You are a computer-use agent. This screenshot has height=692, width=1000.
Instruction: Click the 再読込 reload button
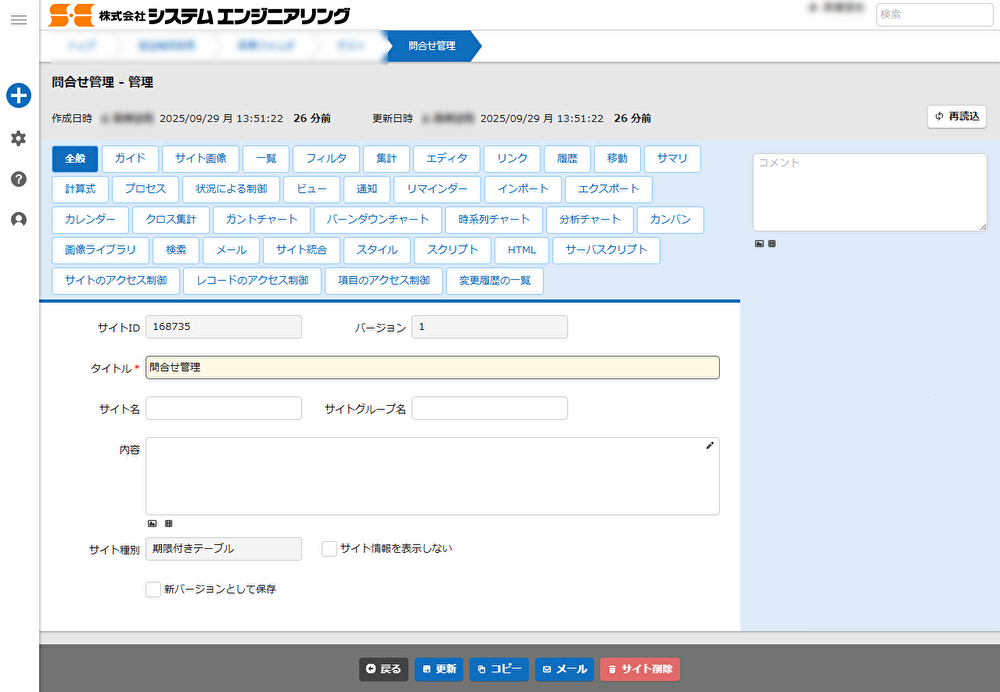point(957,117)
